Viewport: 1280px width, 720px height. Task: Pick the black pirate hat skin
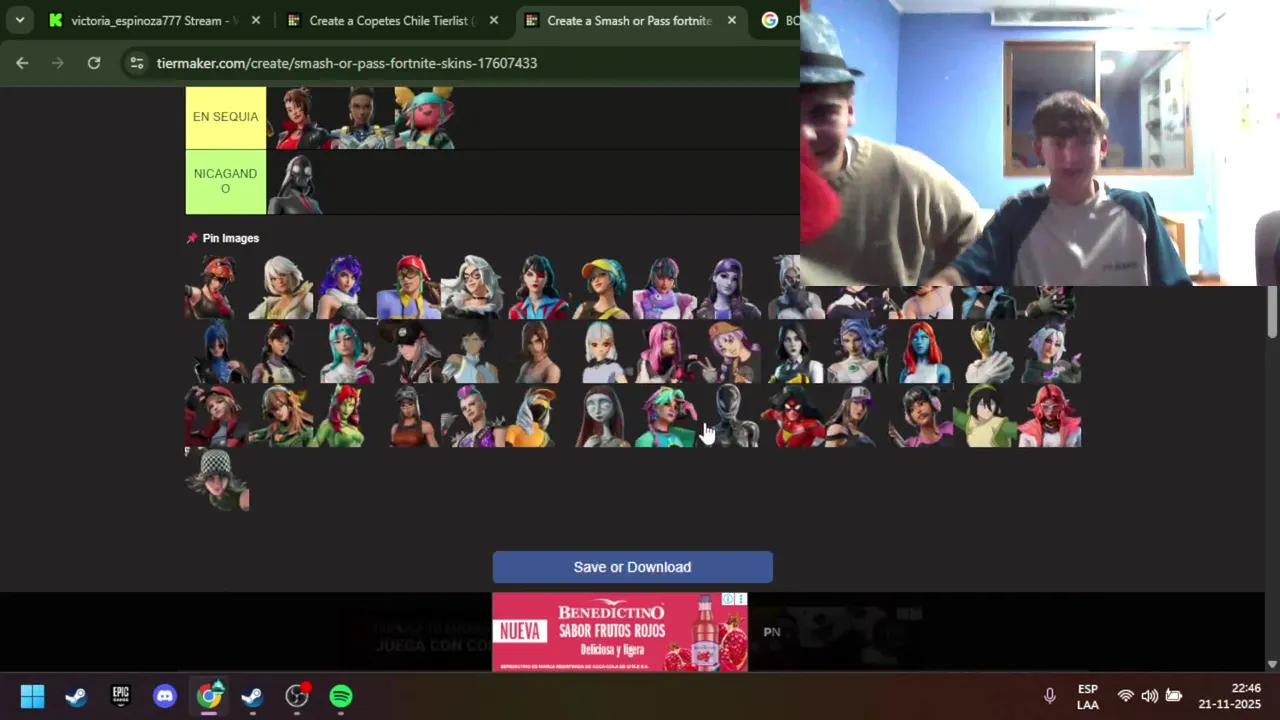408,351
